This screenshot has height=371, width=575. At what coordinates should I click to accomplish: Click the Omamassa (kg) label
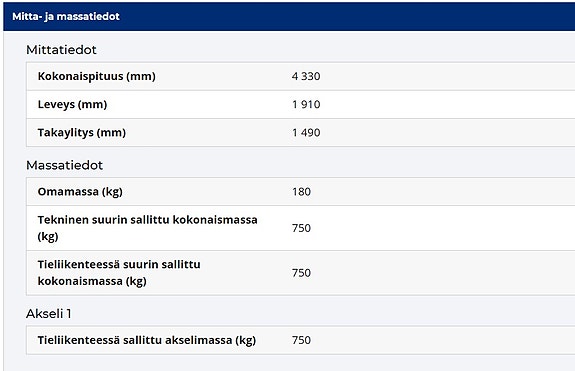(80, 192)
